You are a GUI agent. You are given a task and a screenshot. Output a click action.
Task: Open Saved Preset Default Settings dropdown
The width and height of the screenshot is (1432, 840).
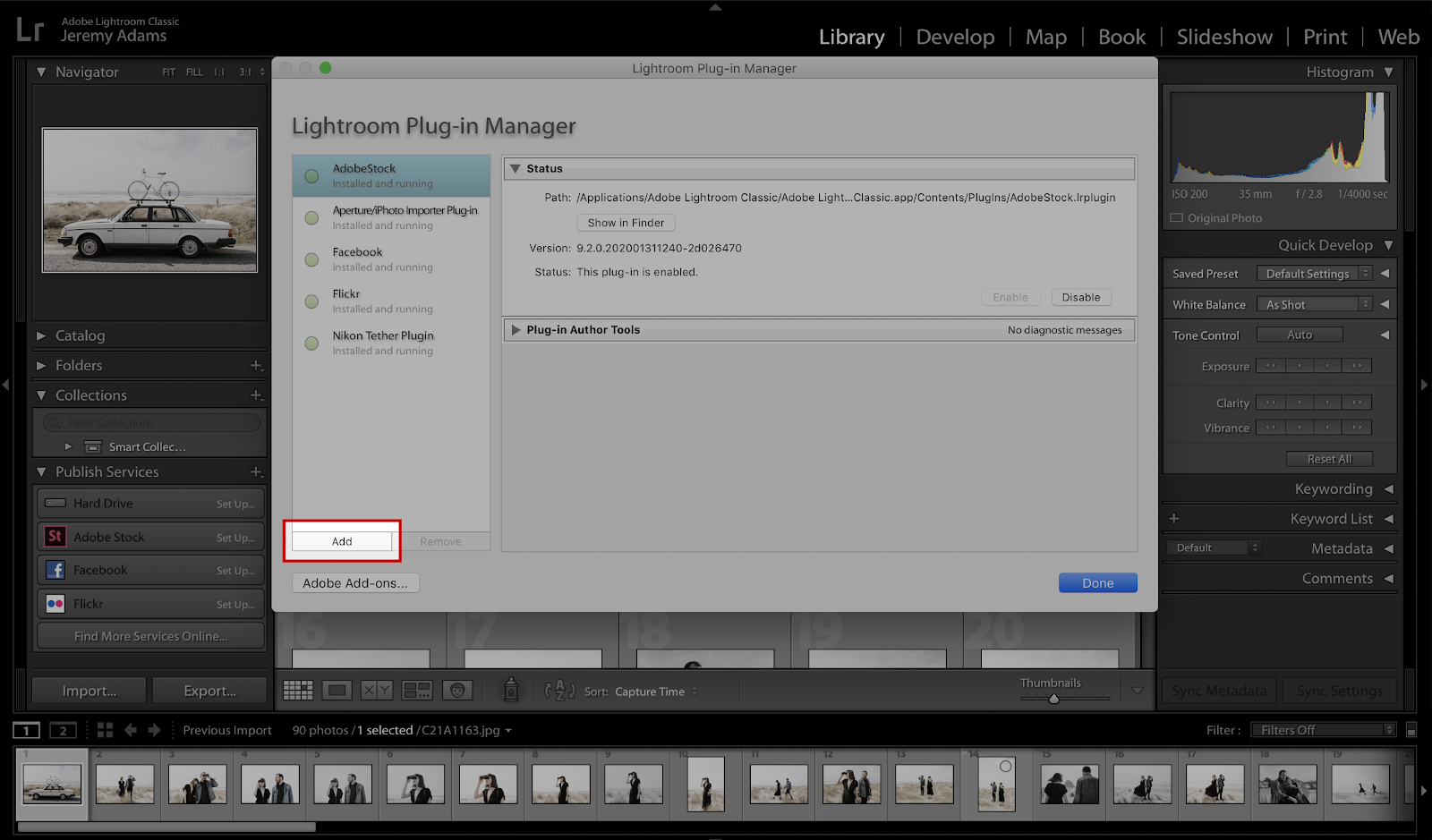click(1314, 274)
